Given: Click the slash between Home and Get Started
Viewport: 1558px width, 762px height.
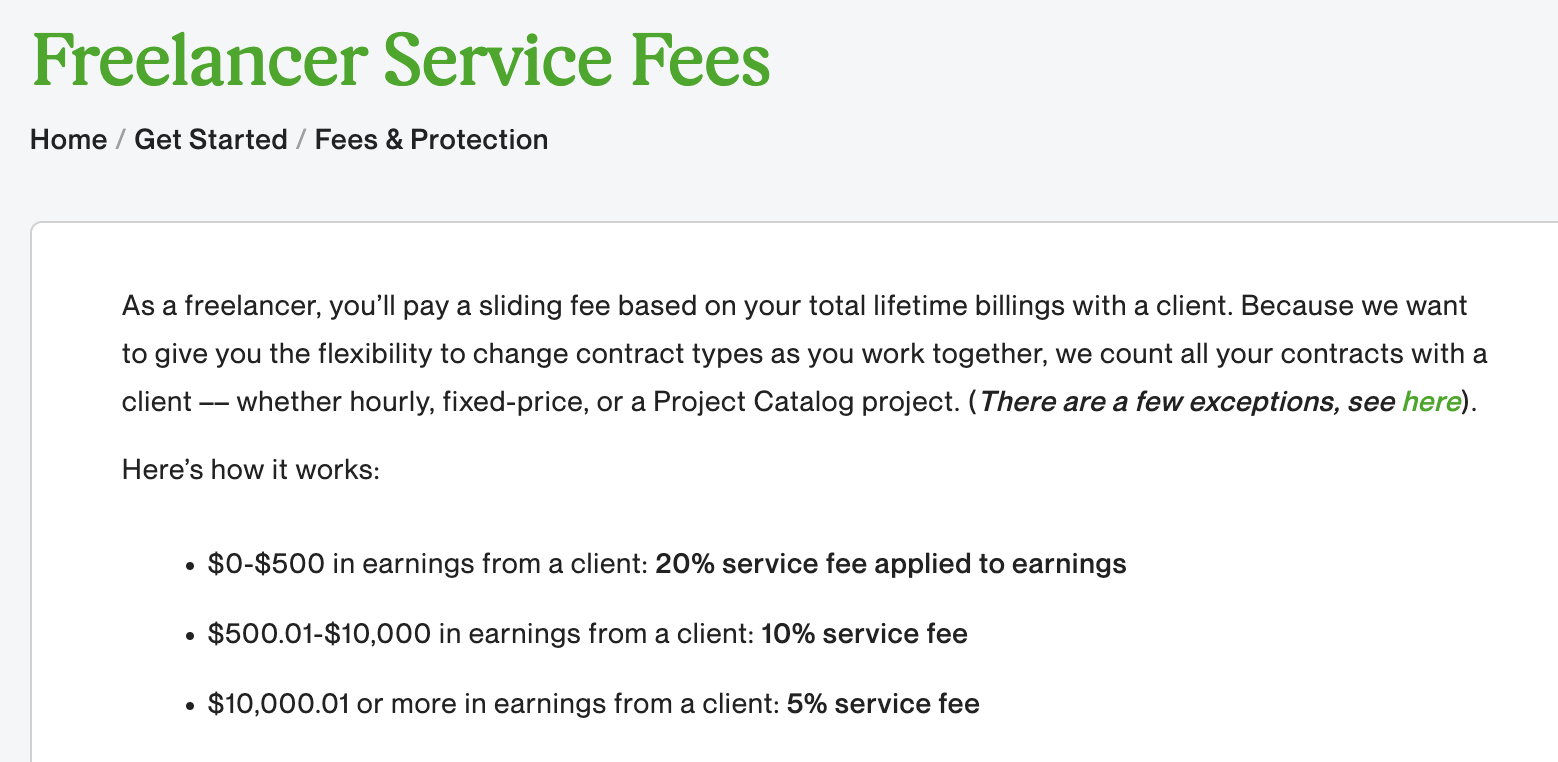Looking at the screenshot, I should (120, 139).
